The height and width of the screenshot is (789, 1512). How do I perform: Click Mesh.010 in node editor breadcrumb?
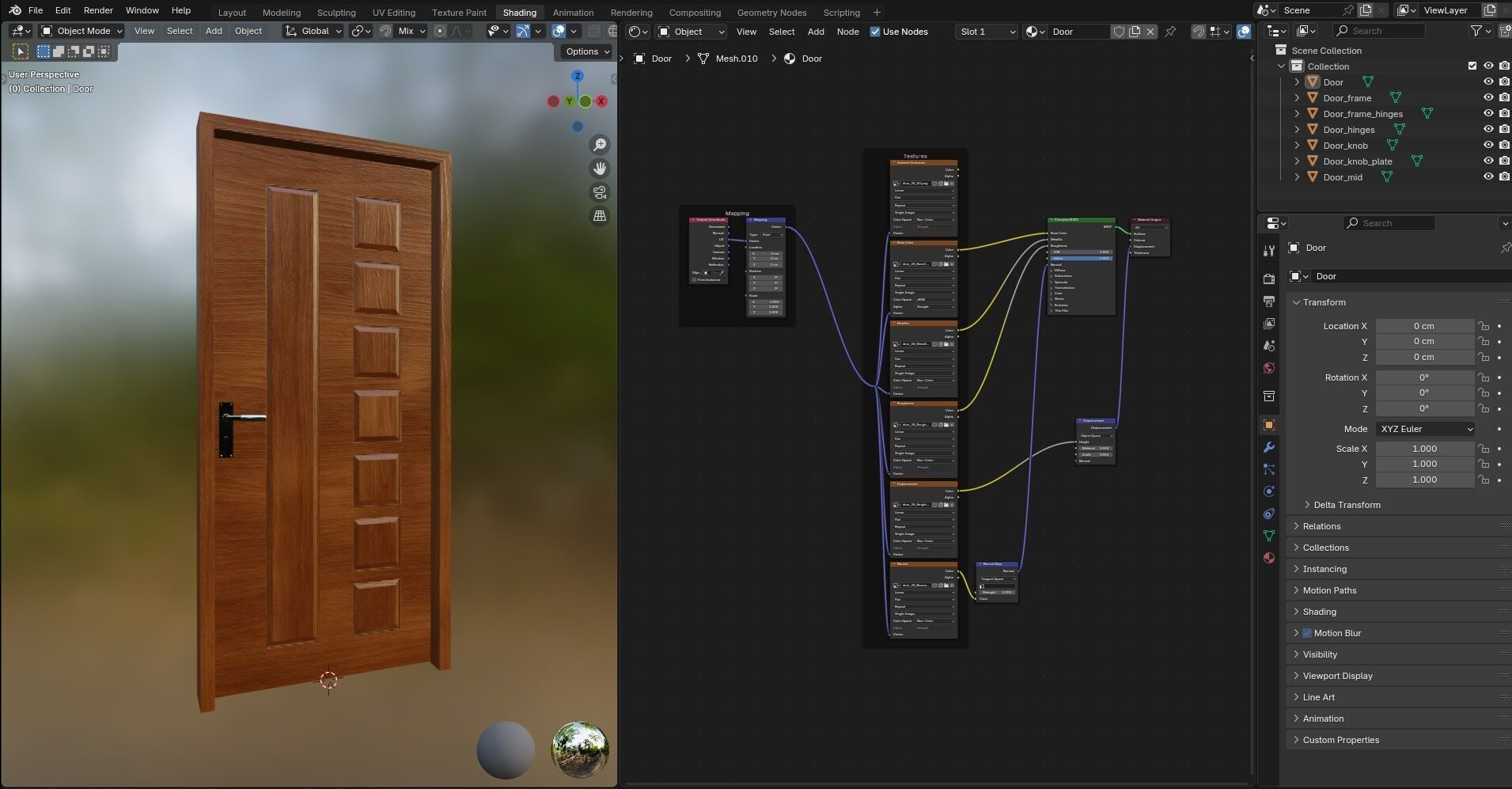(736, 59)
